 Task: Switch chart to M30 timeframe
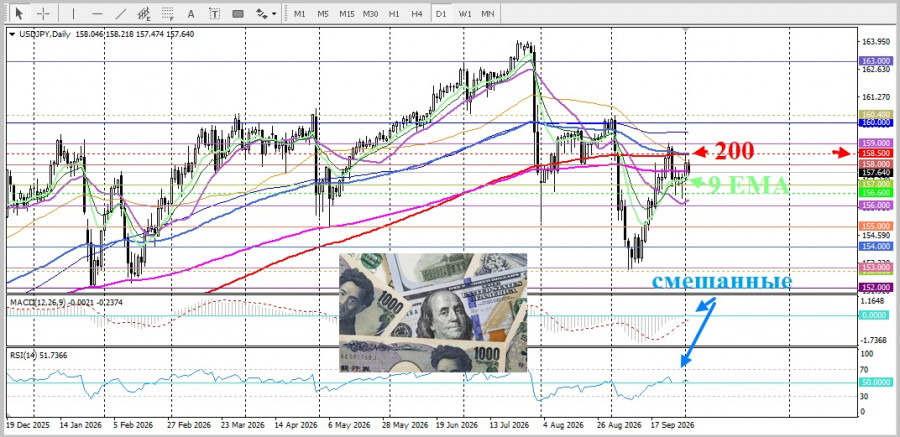coord(370,13)
